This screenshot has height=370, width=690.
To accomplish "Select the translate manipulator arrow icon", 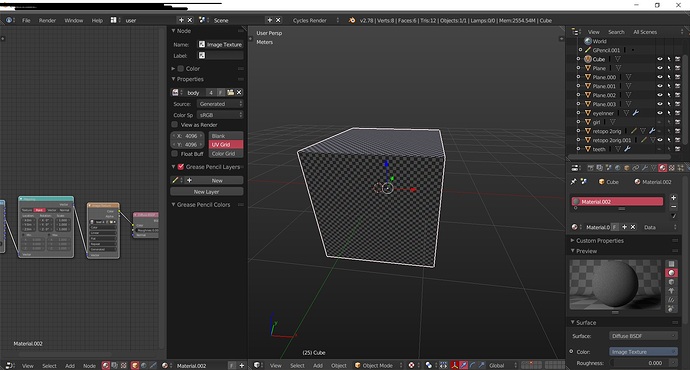I will pyautogui.click(x=463, y=366).
